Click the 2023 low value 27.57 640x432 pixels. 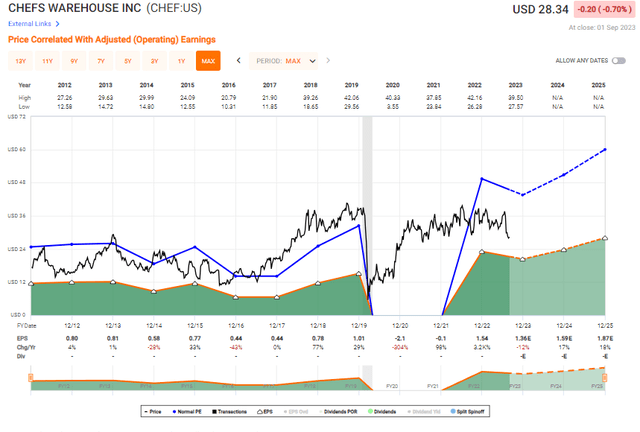(516, 107)
